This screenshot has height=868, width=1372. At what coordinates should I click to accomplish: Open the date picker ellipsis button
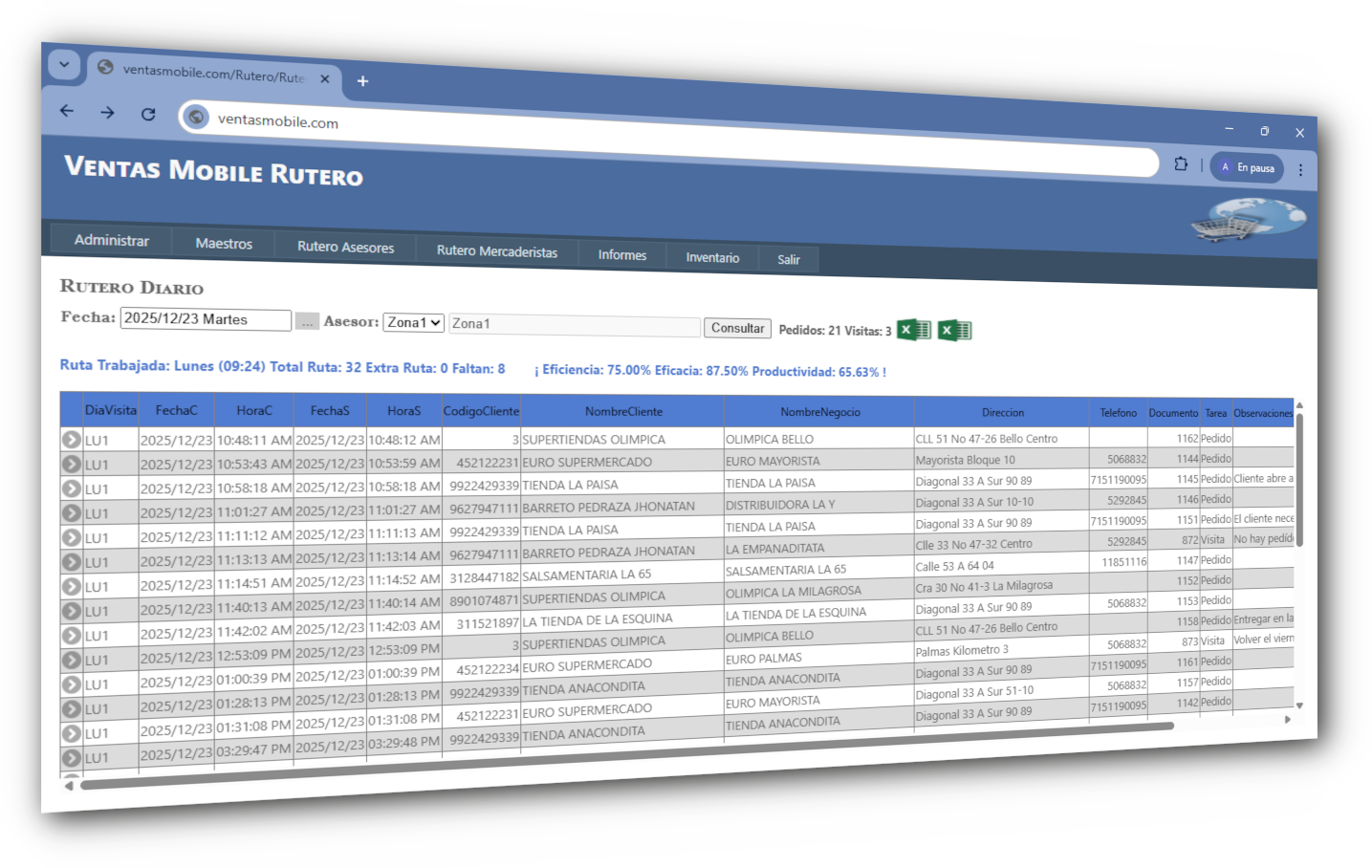pos(307,322)
